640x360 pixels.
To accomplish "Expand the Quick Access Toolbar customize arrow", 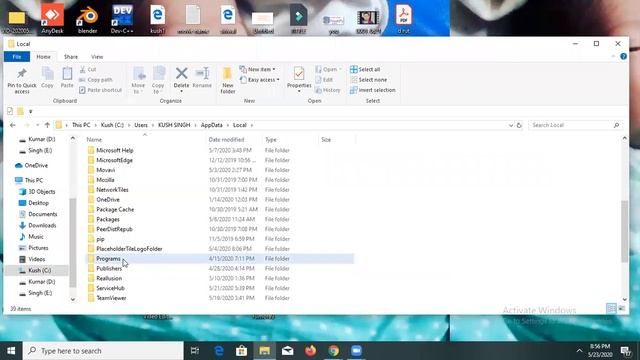I will (x=31, y=111).
